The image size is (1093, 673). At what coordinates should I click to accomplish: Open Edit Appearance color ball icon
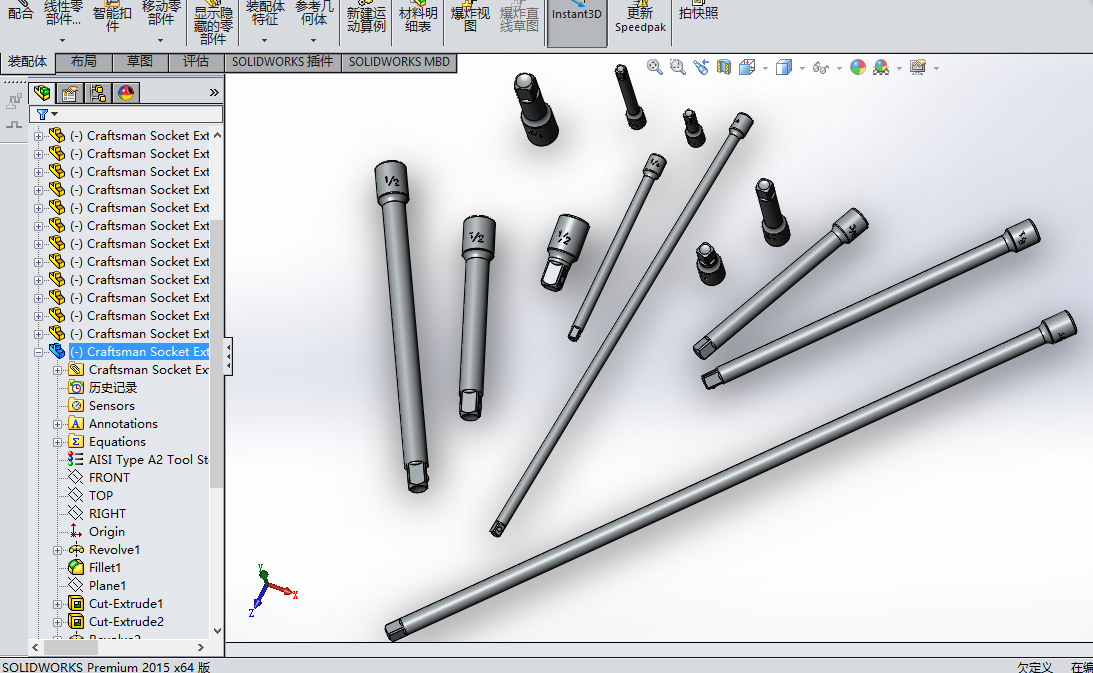tap(857, 67)
